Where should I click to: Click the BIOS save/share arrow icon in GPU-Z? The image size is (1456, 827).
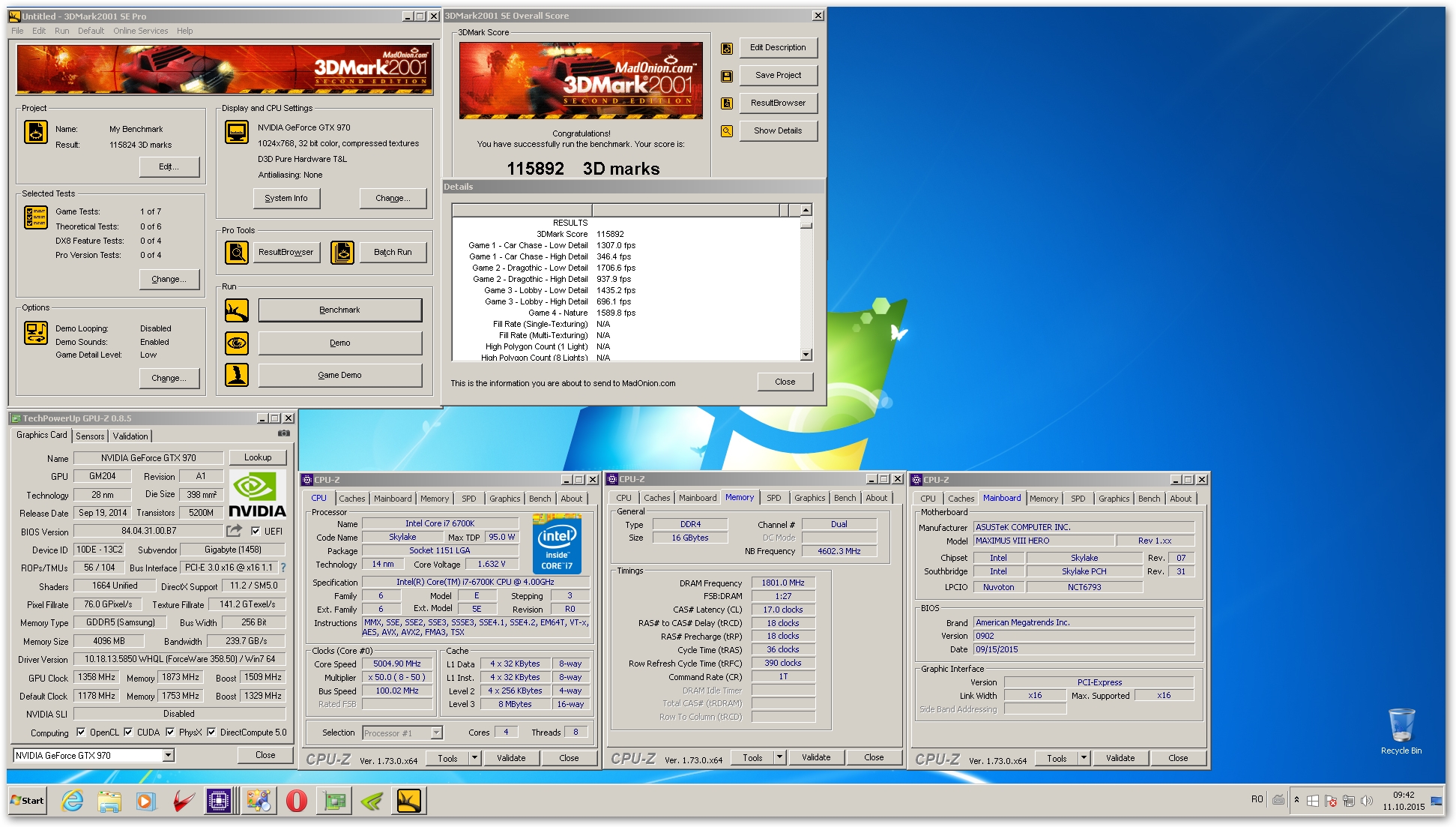(x=235, y=531)
